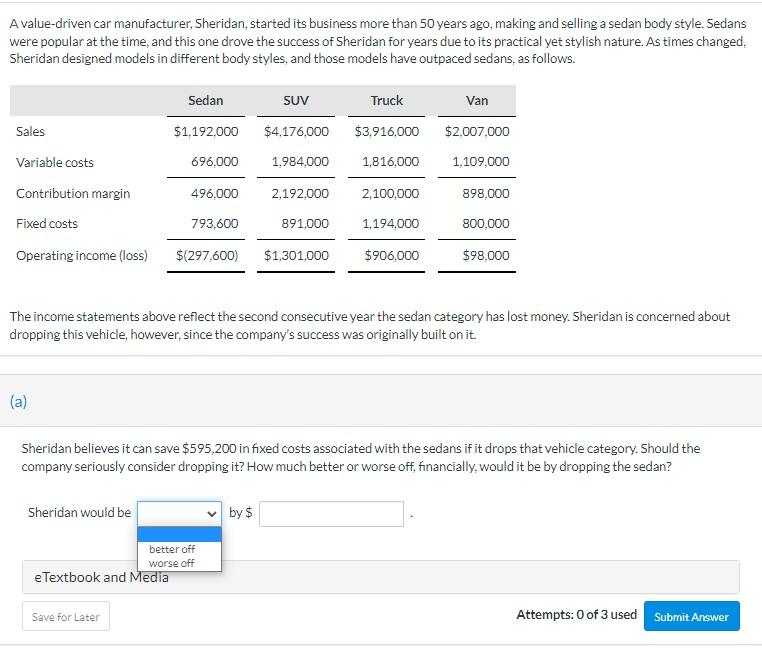Open the eTextbook and Media section

click(x=381, y=577)
